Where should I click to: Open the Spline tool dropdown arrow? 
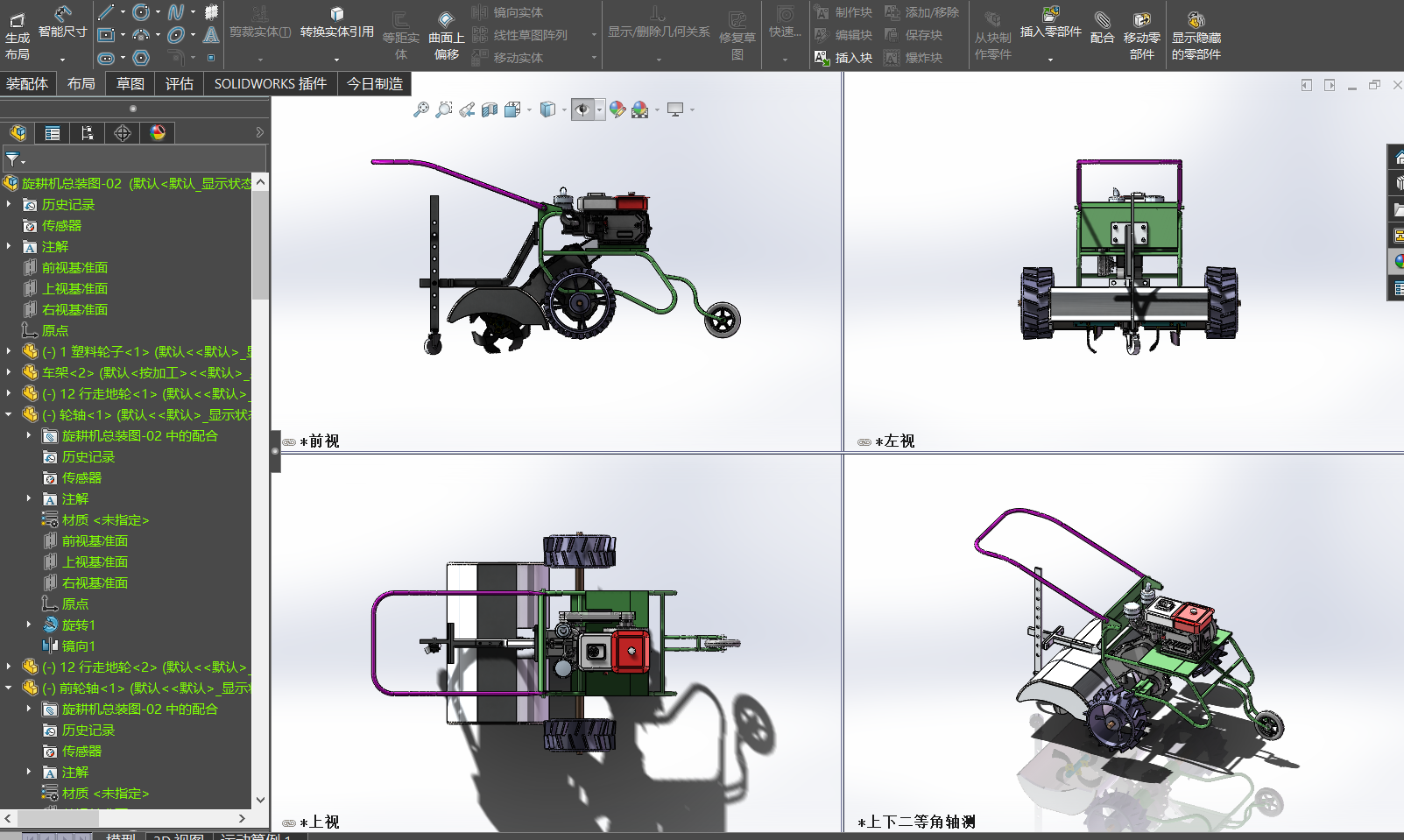pyautogui.click(x=193, y=12)
